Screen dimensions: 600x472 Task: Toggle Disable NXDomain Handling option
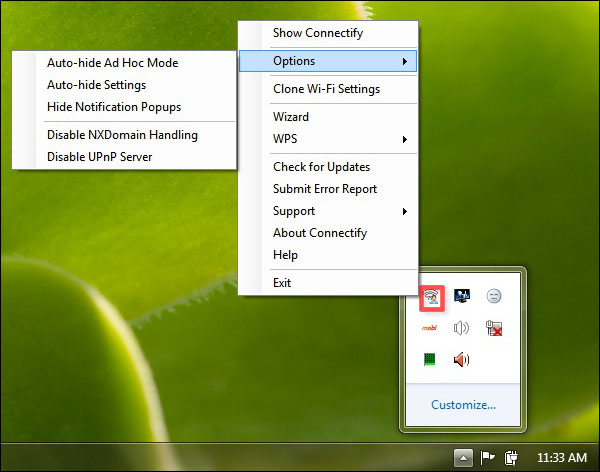tap(124, 135)
